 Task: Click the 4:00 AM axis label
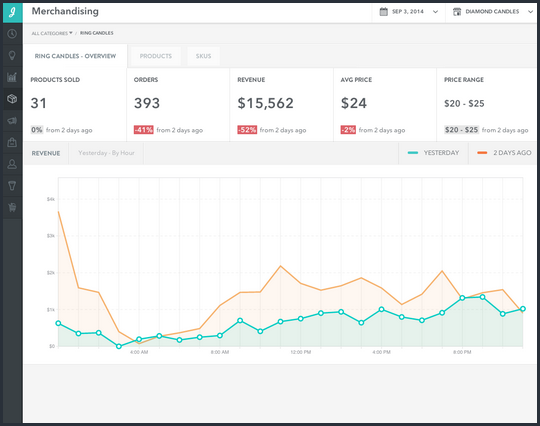[x=139, y=352]
